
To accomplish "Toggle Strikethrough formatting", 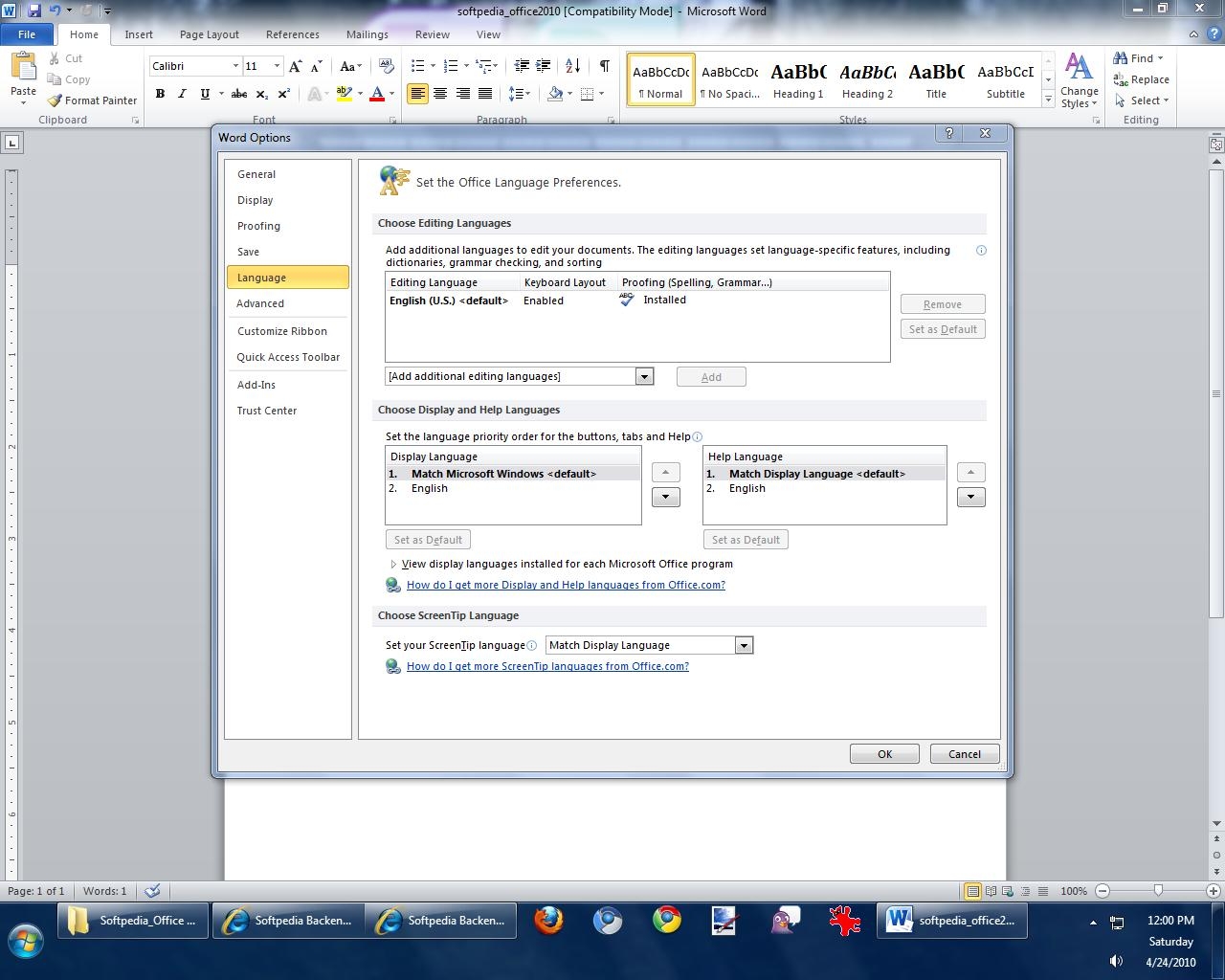I will point(239,94).
